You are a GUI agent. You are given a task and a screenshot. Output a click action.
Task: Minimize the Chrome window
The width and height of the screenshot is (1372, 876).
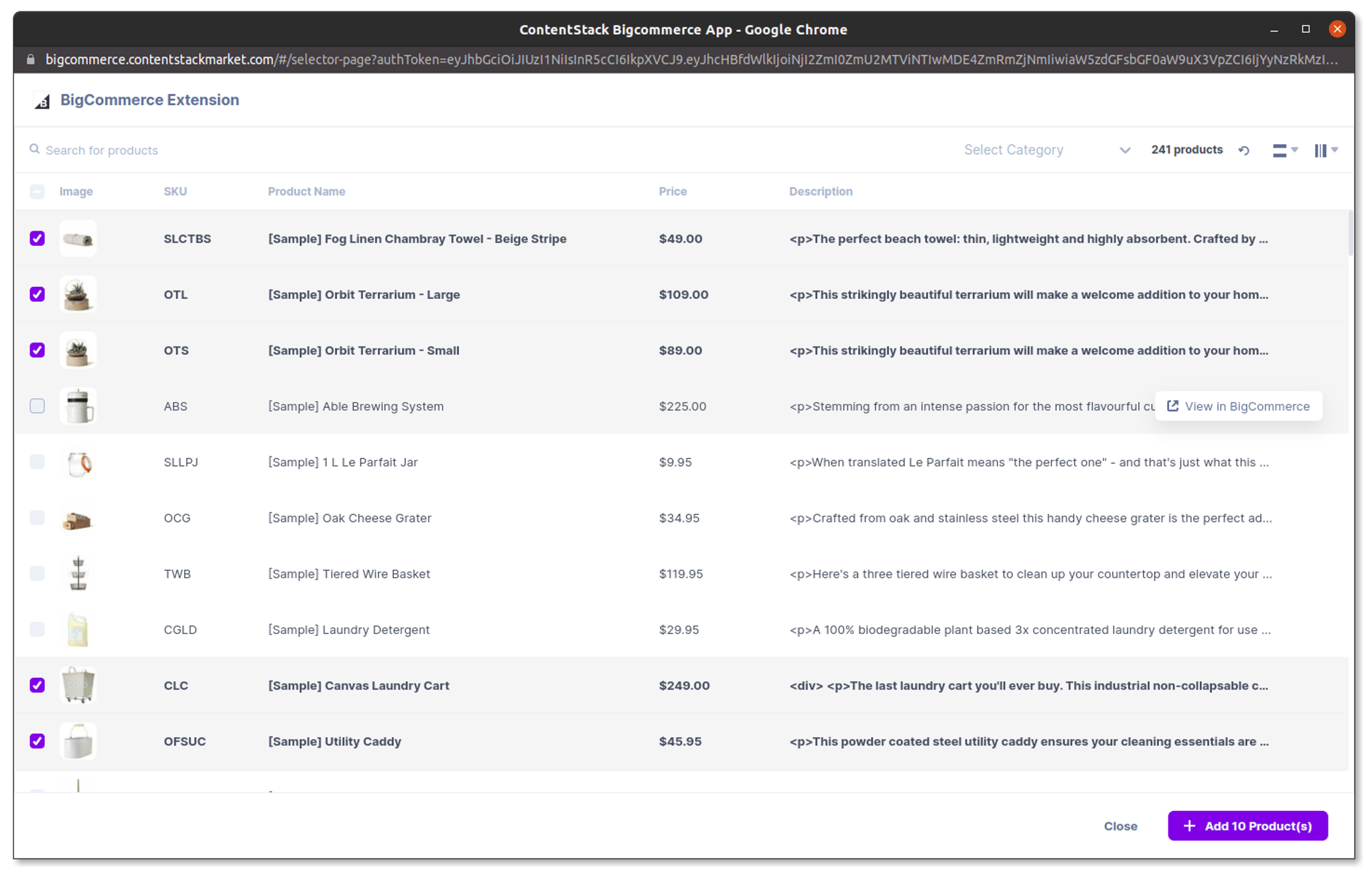pos(1274,29)
